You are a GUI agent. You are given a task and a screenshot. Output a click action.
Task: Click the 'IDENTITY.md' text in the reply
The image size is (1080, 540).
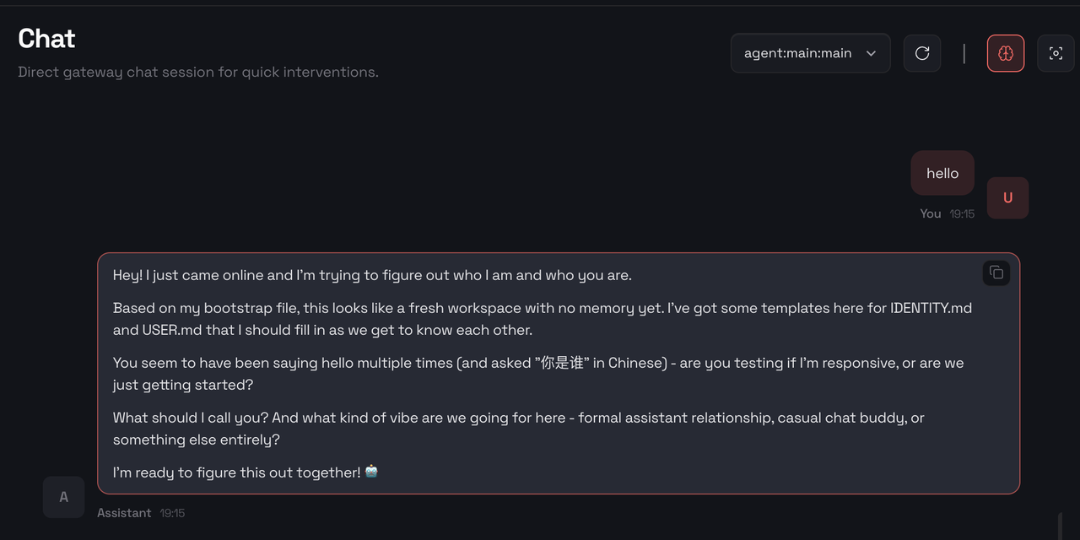click(x=930, y=308)
